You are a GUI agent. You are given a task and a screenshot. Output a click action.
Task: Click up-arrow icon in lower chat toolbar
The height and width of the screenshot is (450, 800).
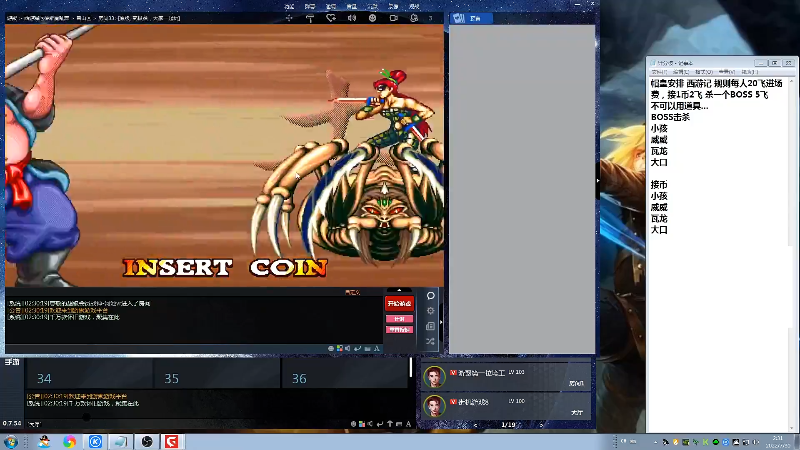pyautogui.click(x=390, y=424)
